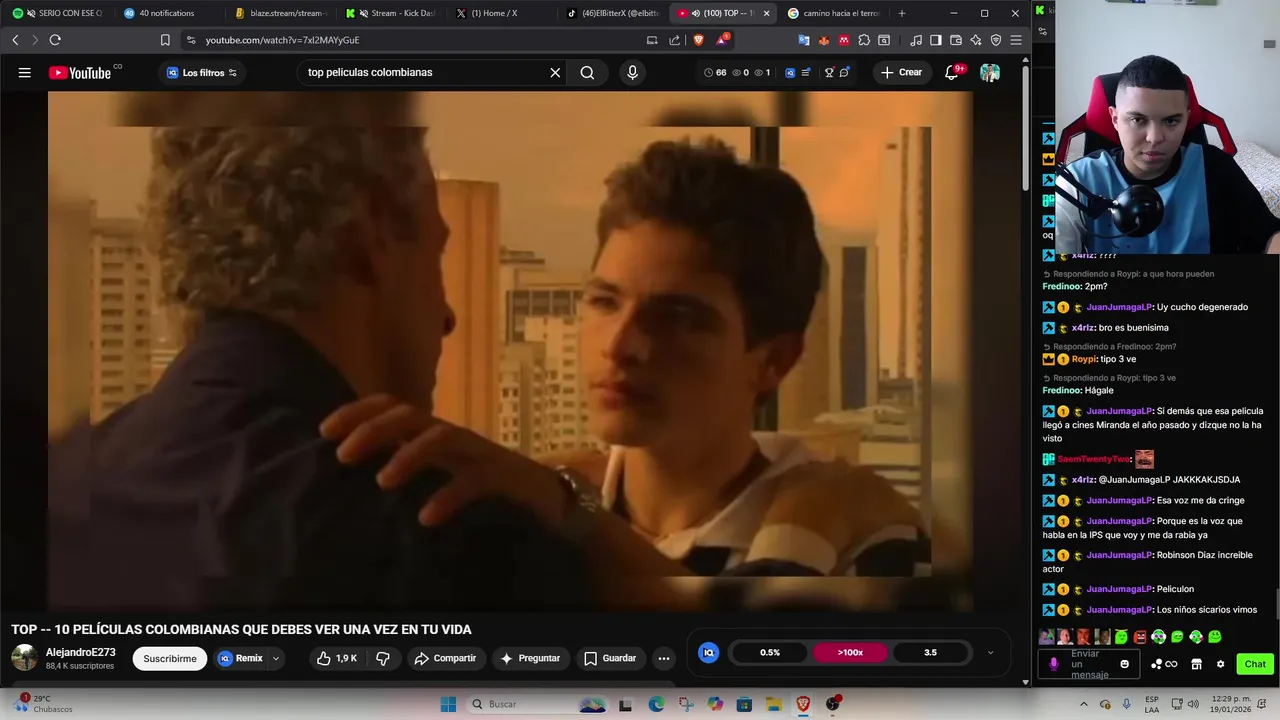Image resolution: width=1280 pixels, height=720 pixels.
Task: Ask about the video with Preguntar
Action: (x=530, y=658)
